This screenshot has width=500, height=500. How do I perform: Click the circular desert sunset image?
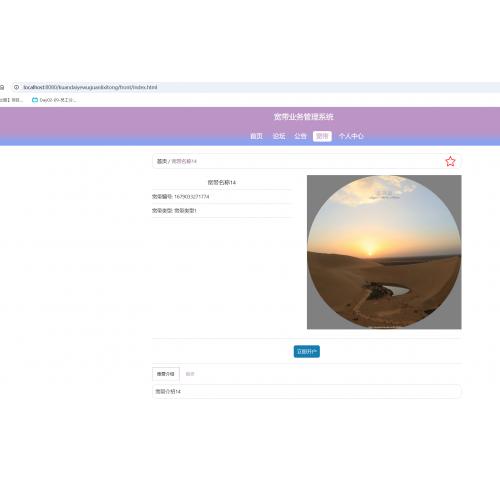(x=384, y=252)
